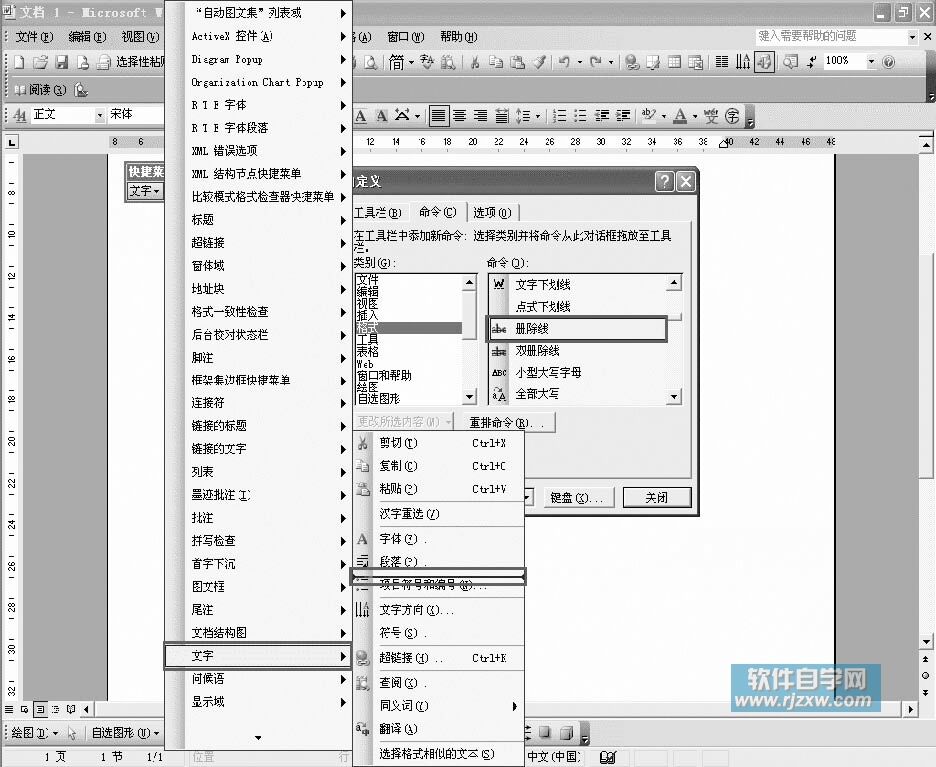Click the Redo arrow icon
This screenshot has width=936, height=767.
(595, 61)
